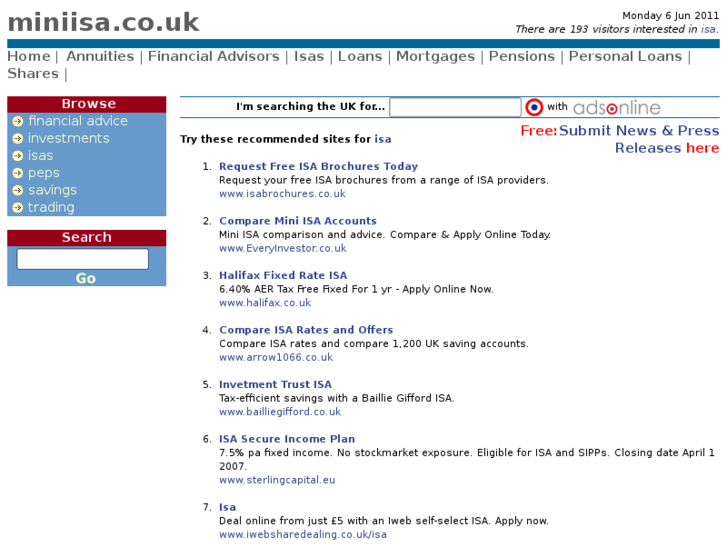
Task: Click isa link in recommended sites heading
Action: (383, 139)
